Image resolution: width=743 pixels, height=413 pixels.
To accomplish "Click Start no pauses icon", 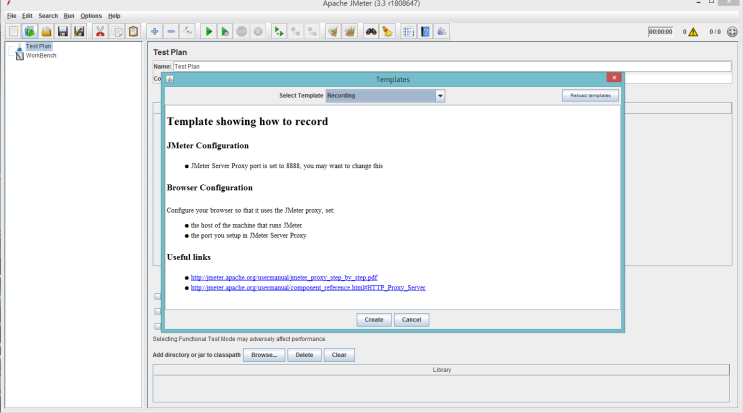I will pos(225,32).
